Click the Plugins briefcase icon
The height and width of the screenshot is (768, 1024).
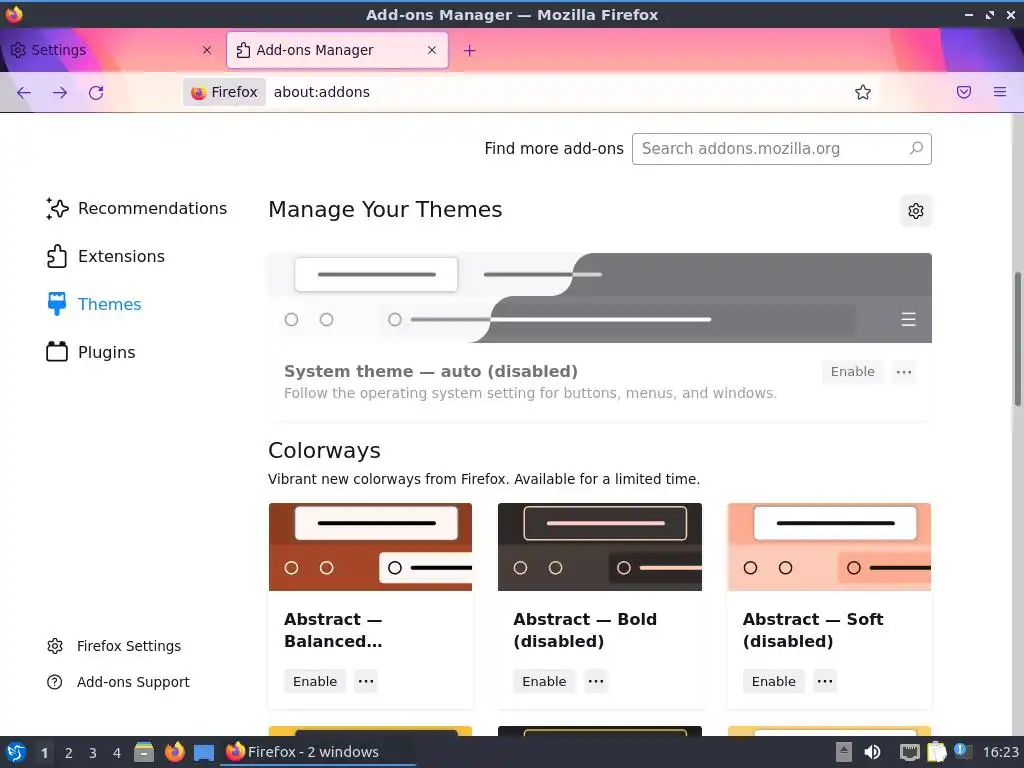[x=57, y=352]
